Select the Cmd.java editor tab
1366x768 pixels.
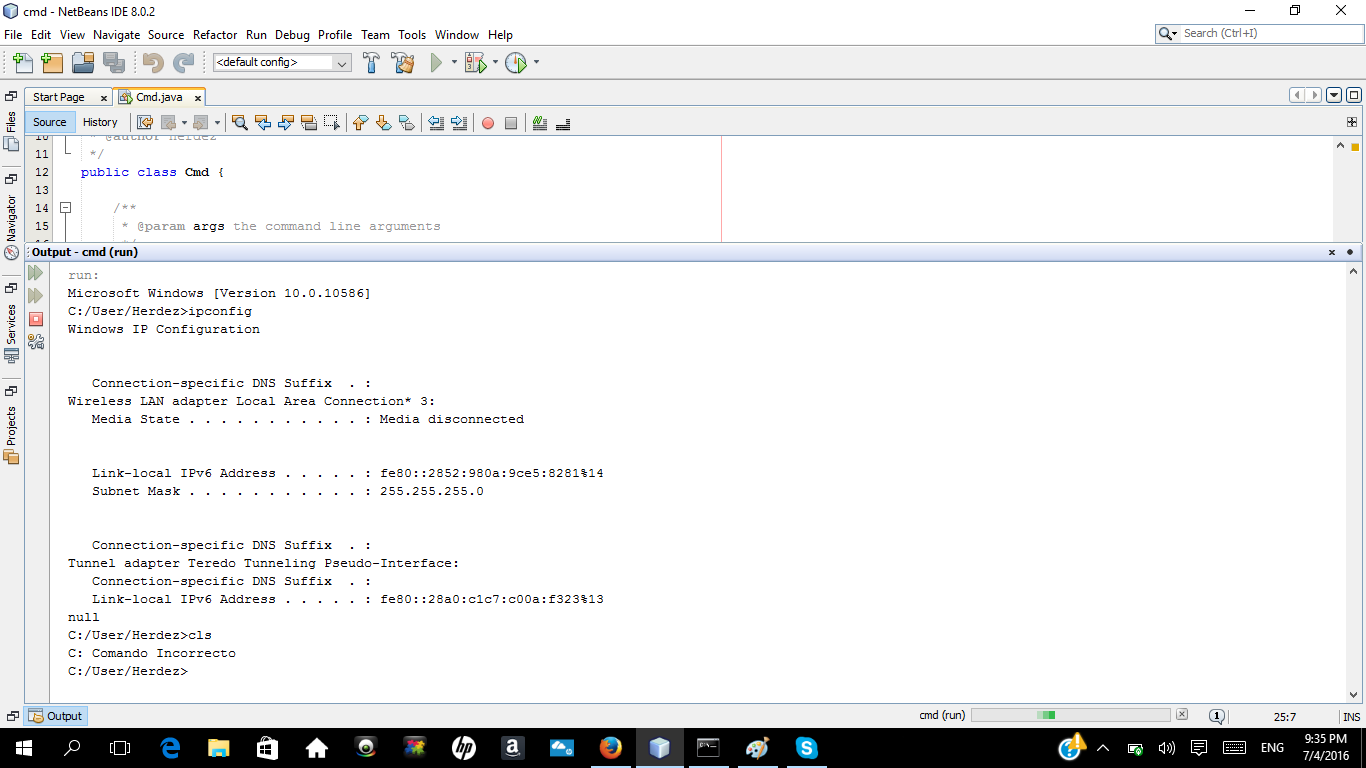coord(159,97)
